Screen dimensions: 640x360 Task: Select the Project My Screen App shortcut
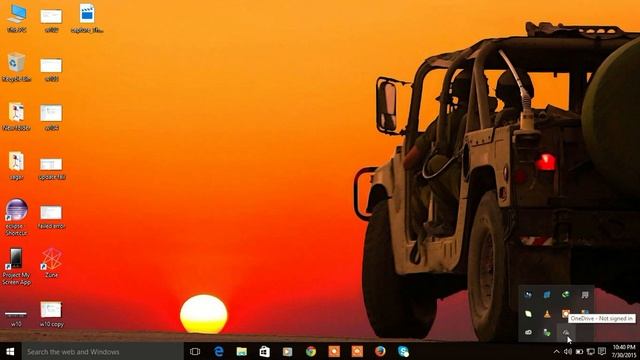(x=16, y=267)
